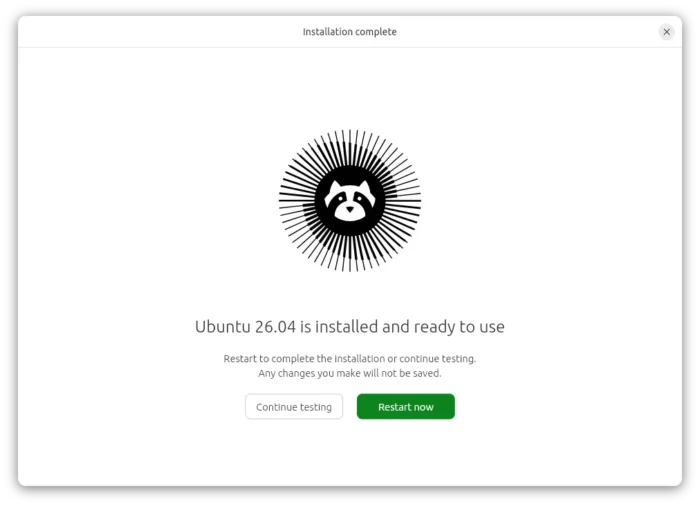Click the raccoon mascot logo

(350, 201)
